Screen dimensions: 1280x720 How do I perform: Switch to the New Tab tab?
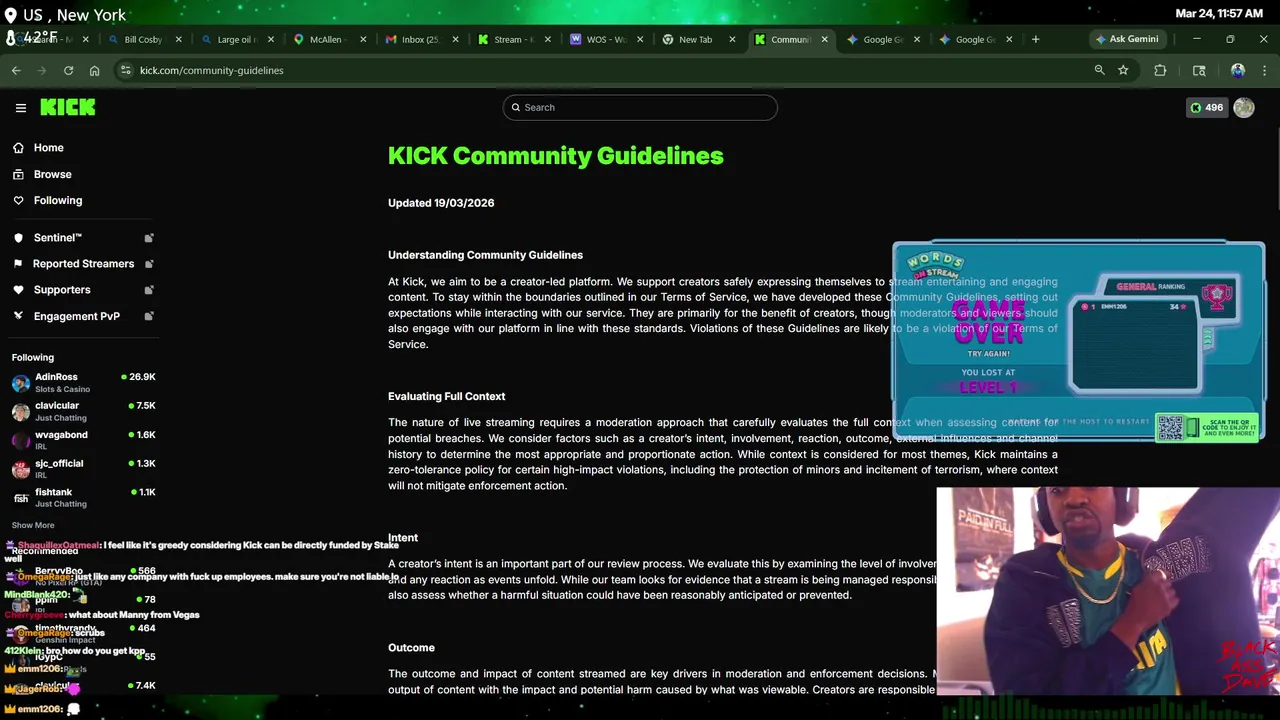[x=696, y=39]
